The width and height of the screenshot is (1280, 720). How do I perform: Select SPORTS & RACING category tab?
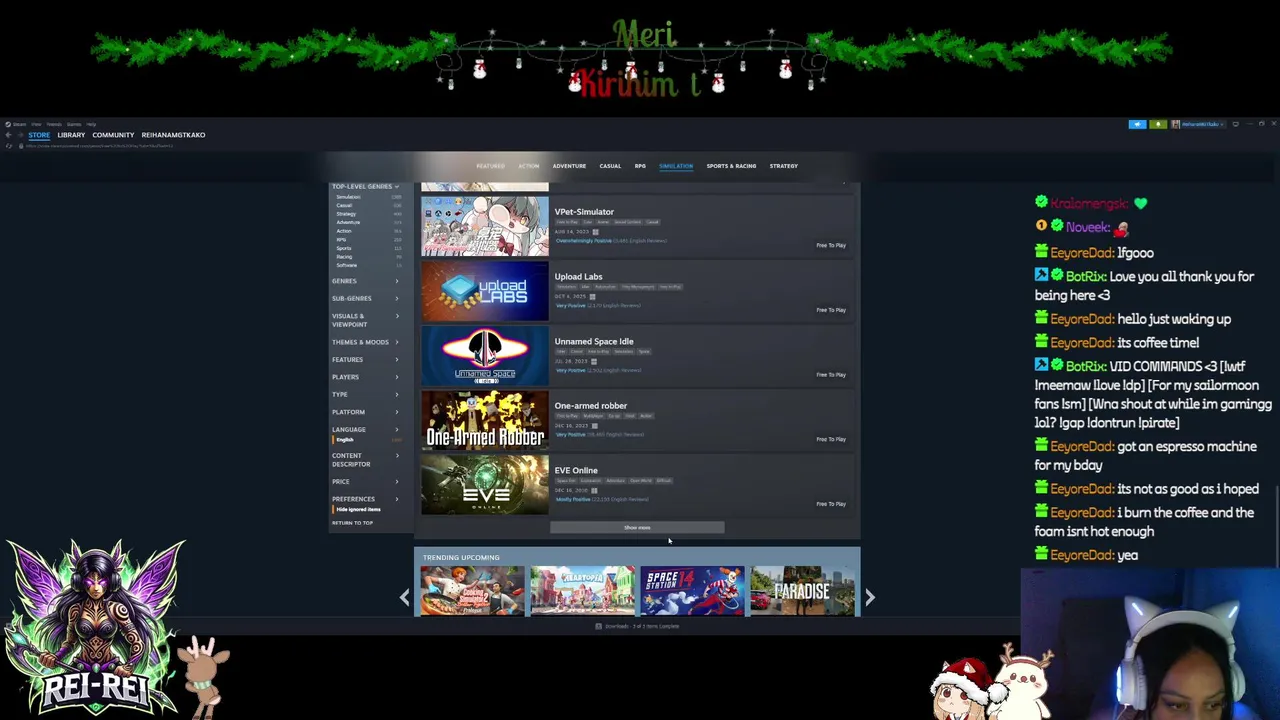tap(731, 166)
